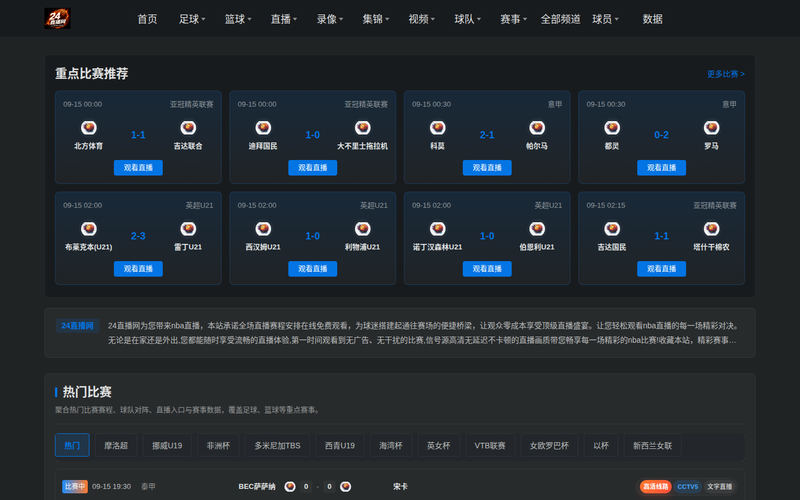Screen dimensions: 800x500
Task: Open the 球员 dropdown menu
Action: (x=605, y=19)
